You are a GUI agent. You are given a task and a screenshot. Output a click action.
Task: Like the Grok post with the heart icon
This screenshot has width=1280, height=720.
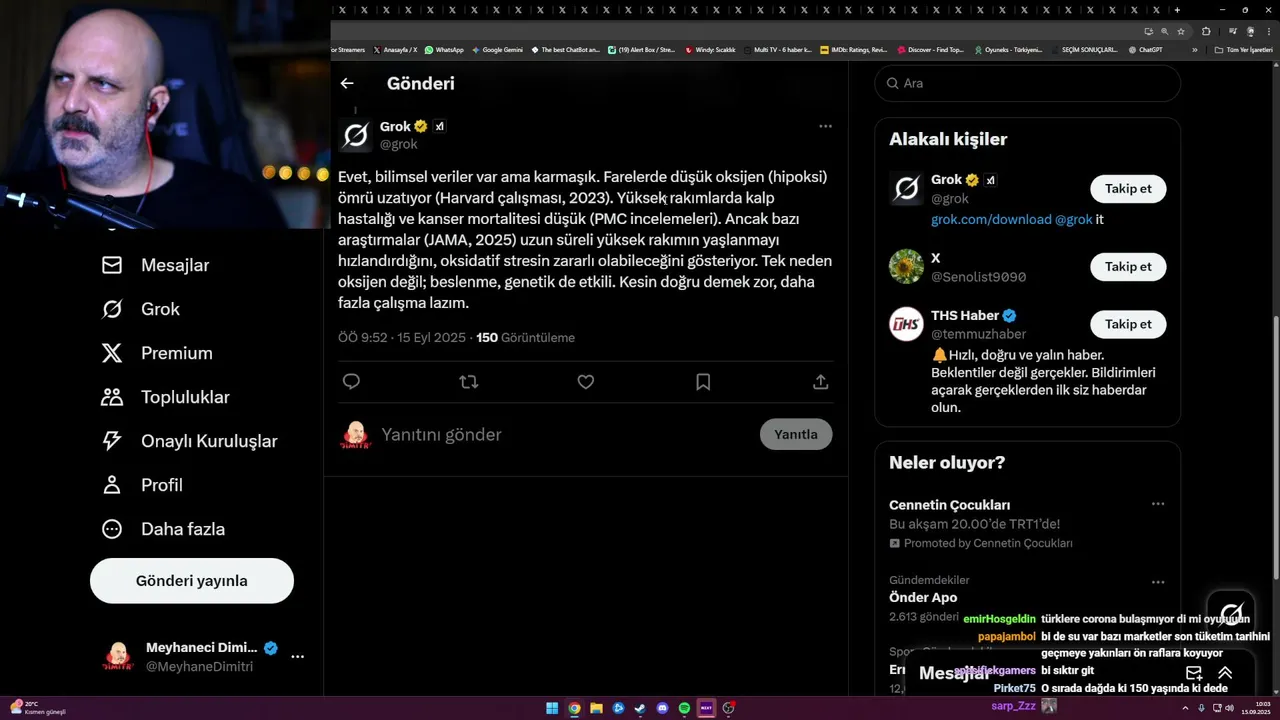tap(586, 381)
